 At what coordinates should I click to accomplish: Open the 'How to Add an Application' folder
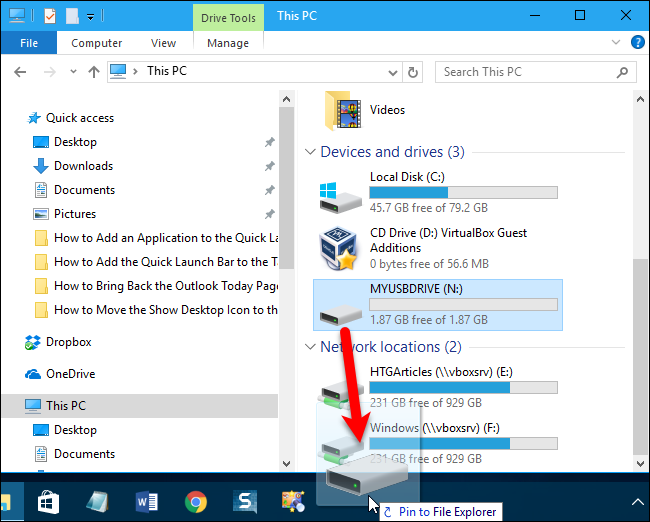(x=156, y=238)
